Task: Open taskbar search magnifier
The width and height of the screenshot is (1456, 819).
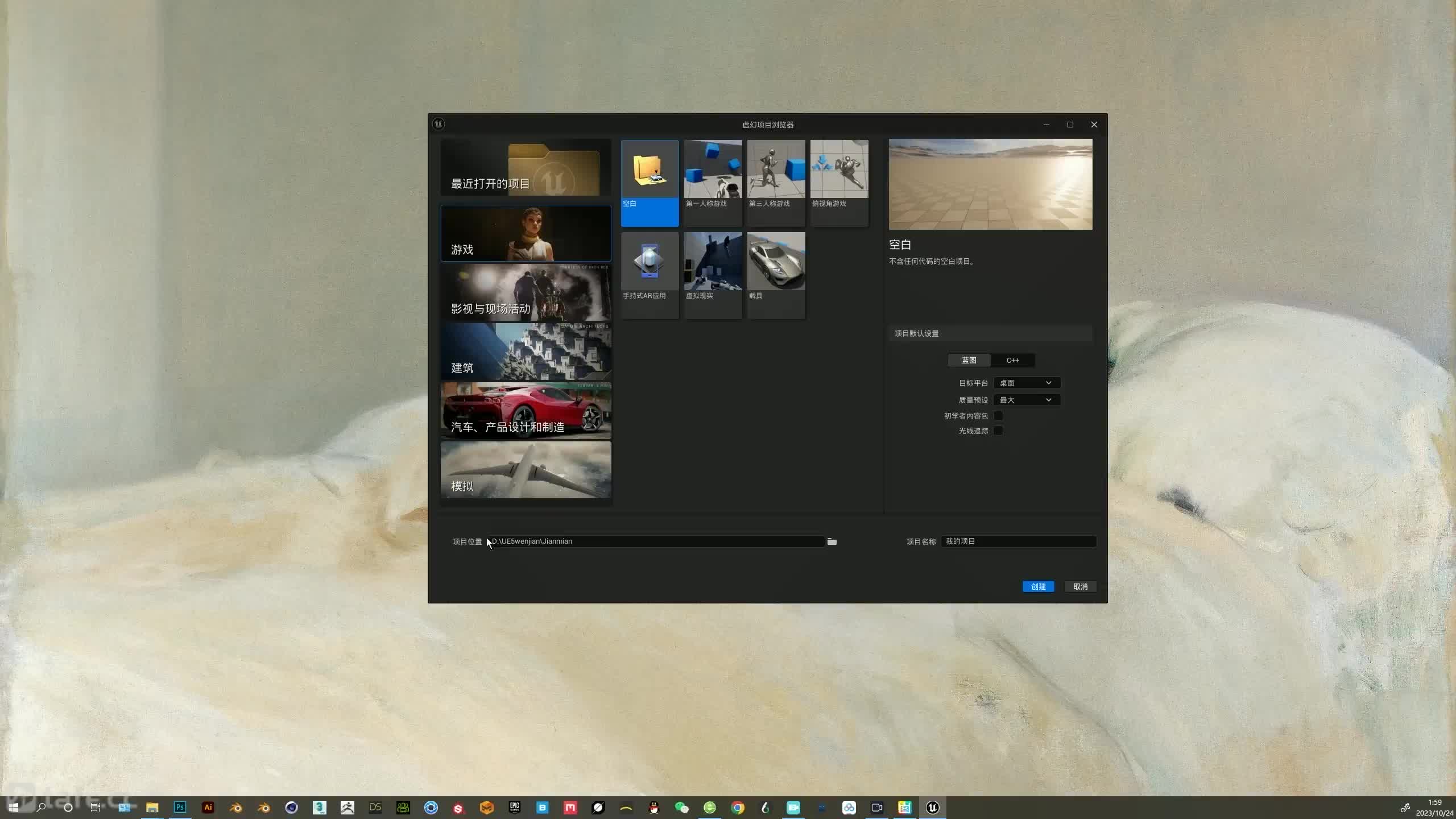Action: coord(41,808)
